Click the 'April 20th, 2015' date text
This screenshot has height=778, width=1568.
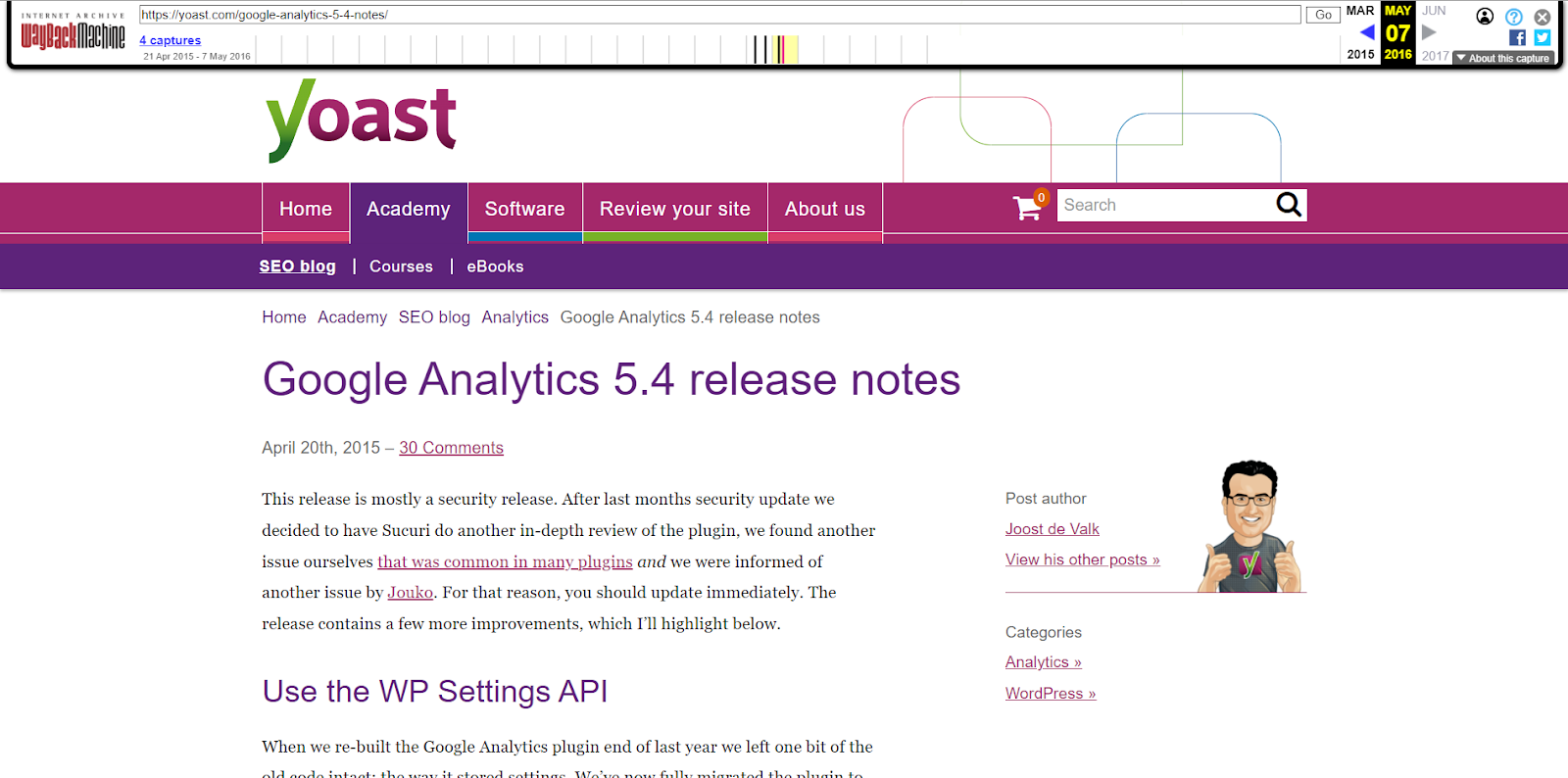click(320, 448)
